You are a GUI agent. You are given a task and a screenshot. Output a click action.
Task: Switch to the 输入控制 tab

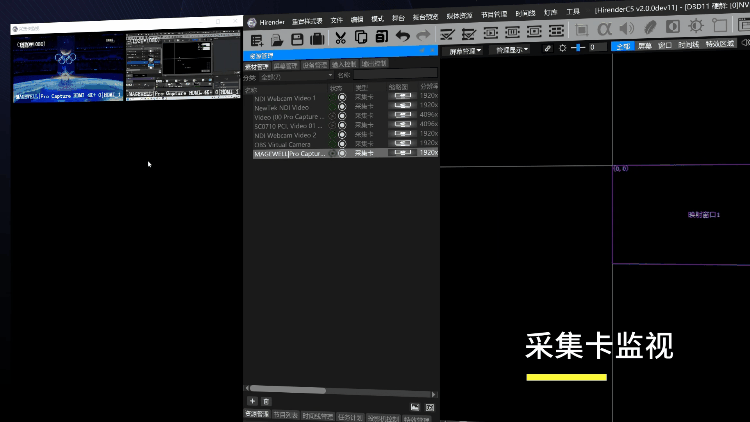pos(344,64)
